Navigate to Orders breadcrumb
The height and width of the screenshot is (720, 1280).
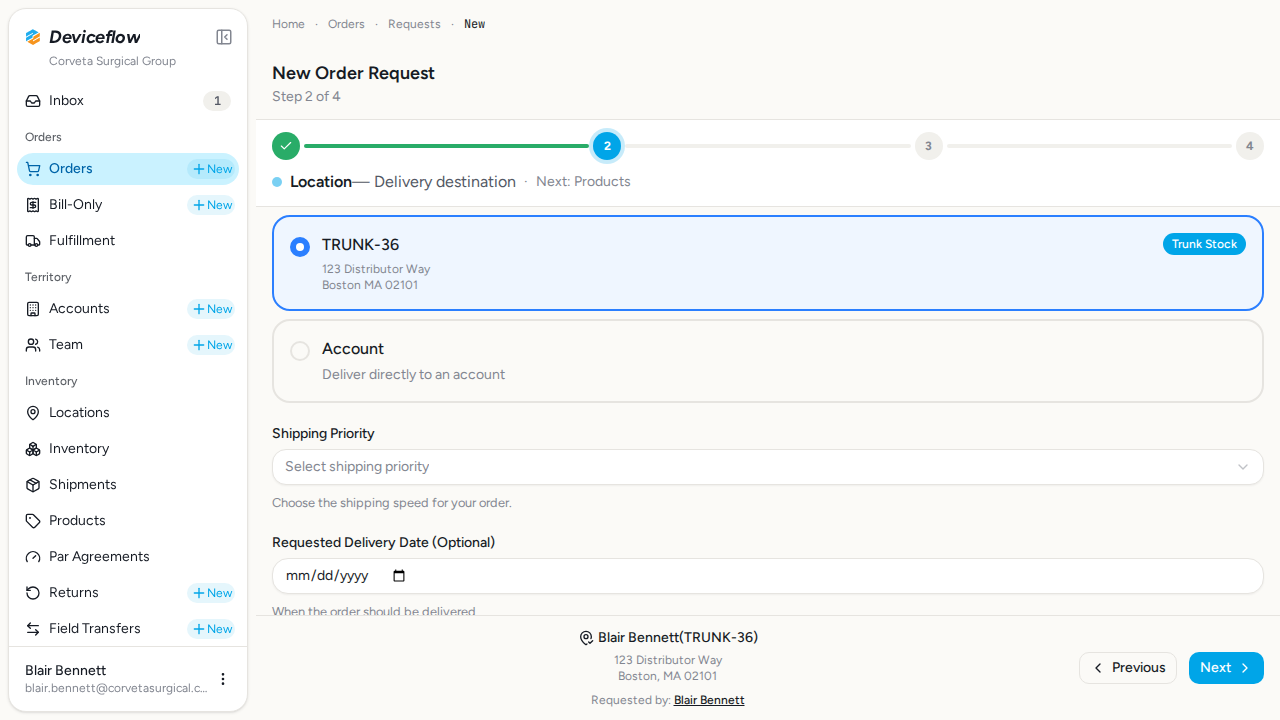pyautogui.click(x=346, y=24)
